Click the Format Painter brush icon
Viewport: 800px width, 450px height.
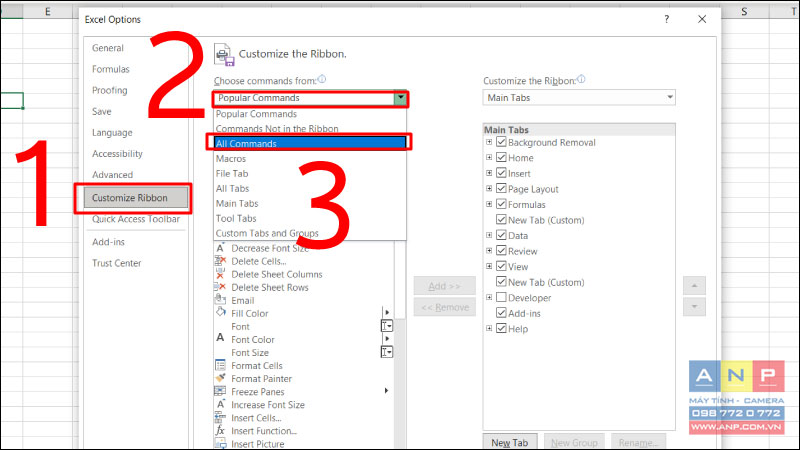(220, 378)
